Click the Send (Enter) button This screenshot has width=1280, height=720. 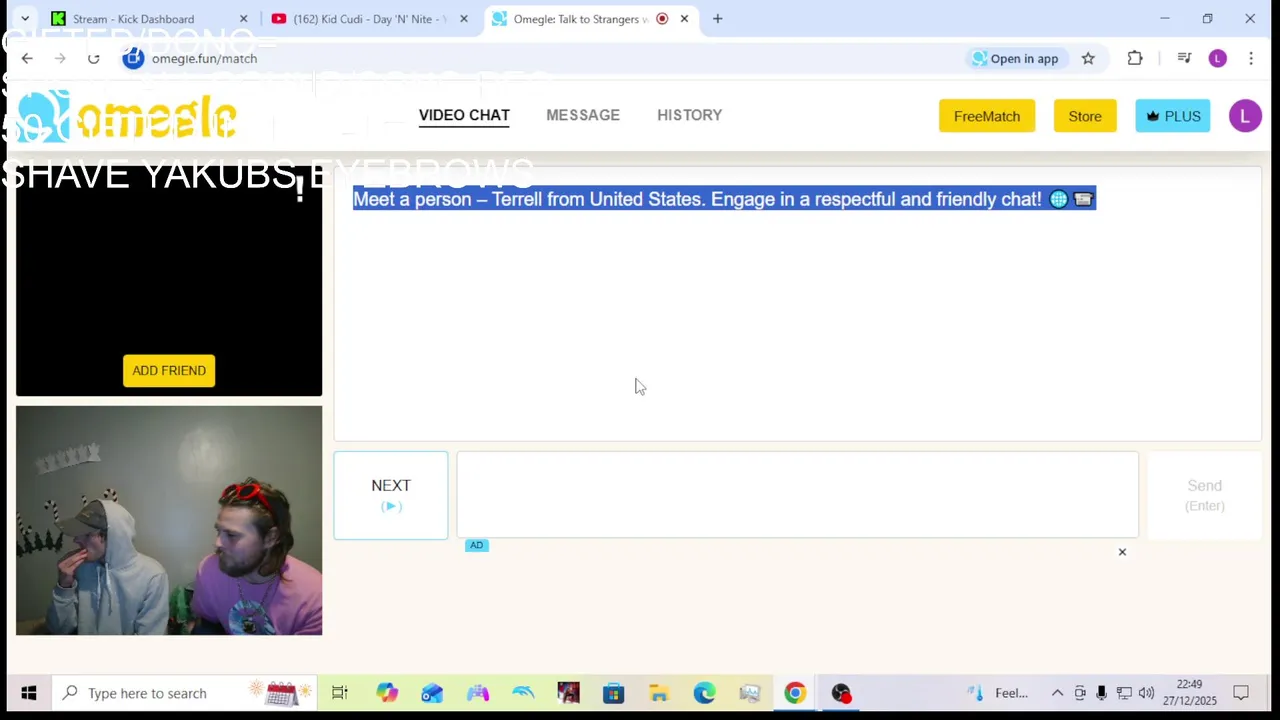tap(1204, 495)
